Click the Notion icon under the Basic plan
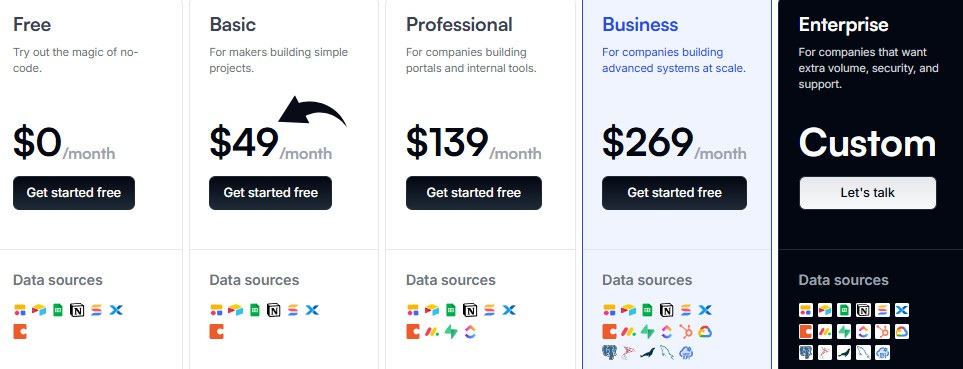963x369 pixels. coord(274,310)
